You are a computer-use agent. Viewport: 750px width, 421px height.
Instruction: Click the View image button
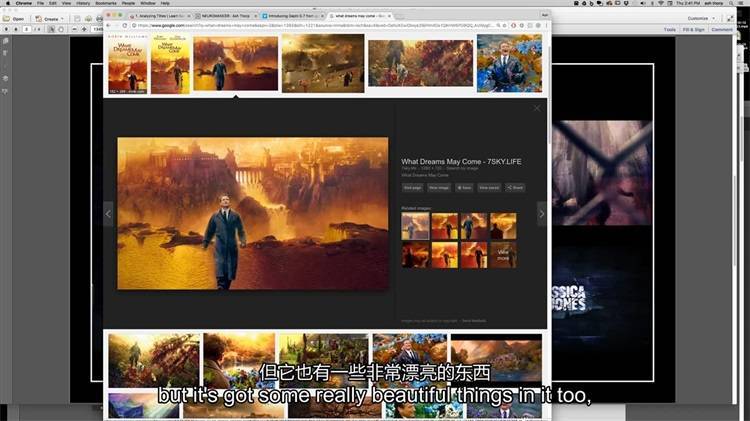tap(439, 188)
